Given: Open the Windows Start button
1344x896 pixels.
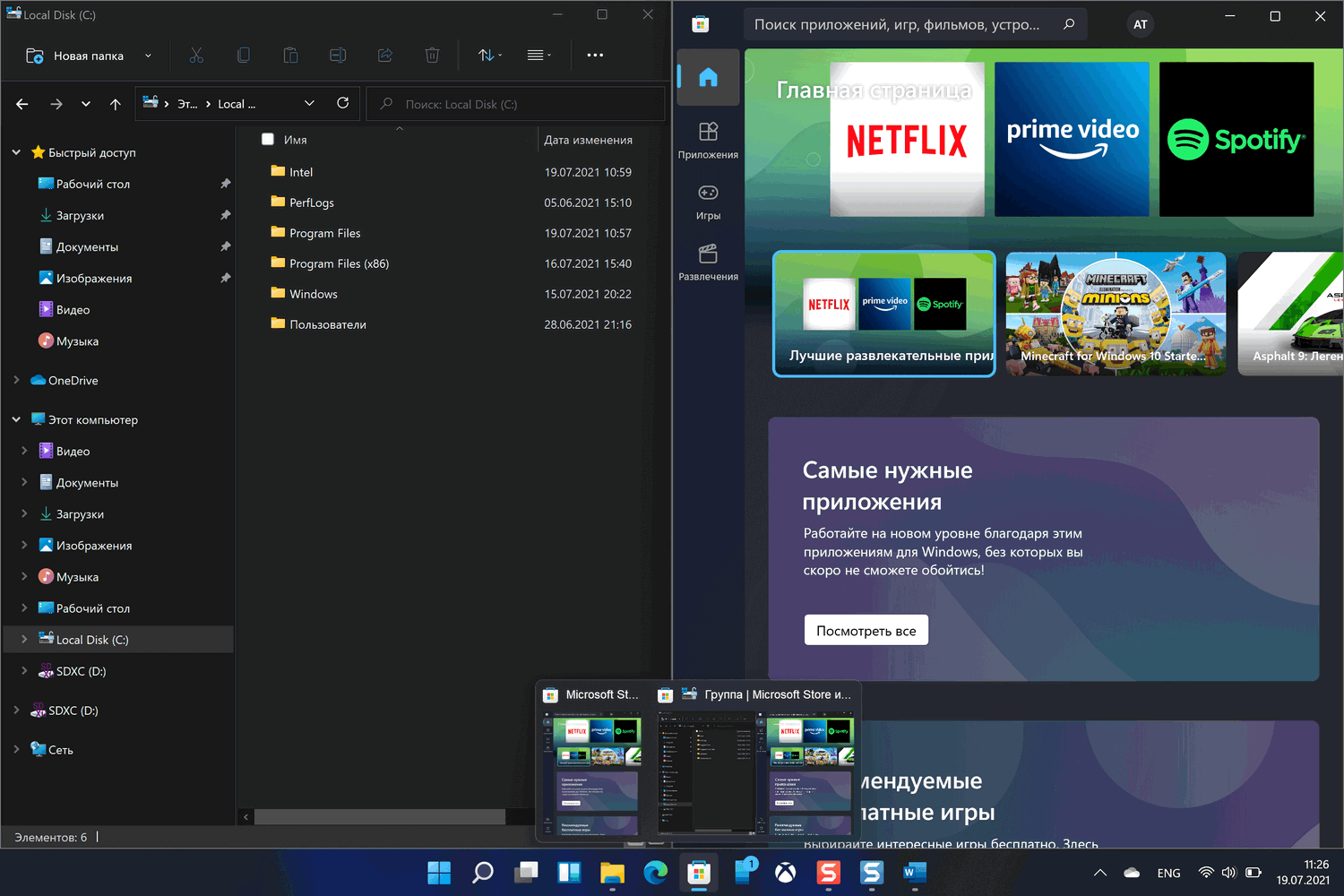Looking at the screenshot, I should 439,872.
